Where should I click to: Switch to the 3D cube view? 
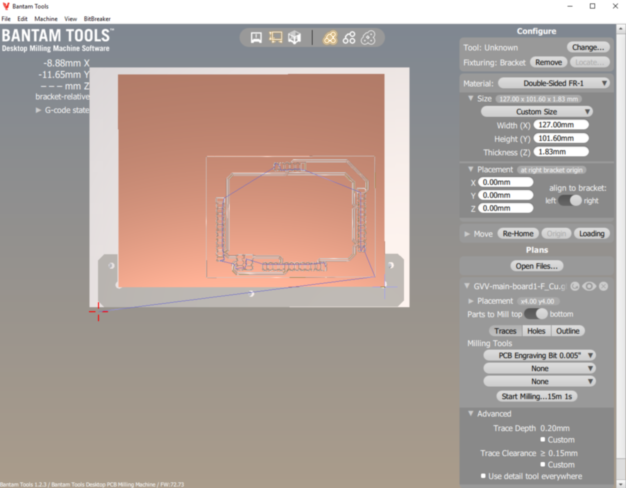coord(294,38)
